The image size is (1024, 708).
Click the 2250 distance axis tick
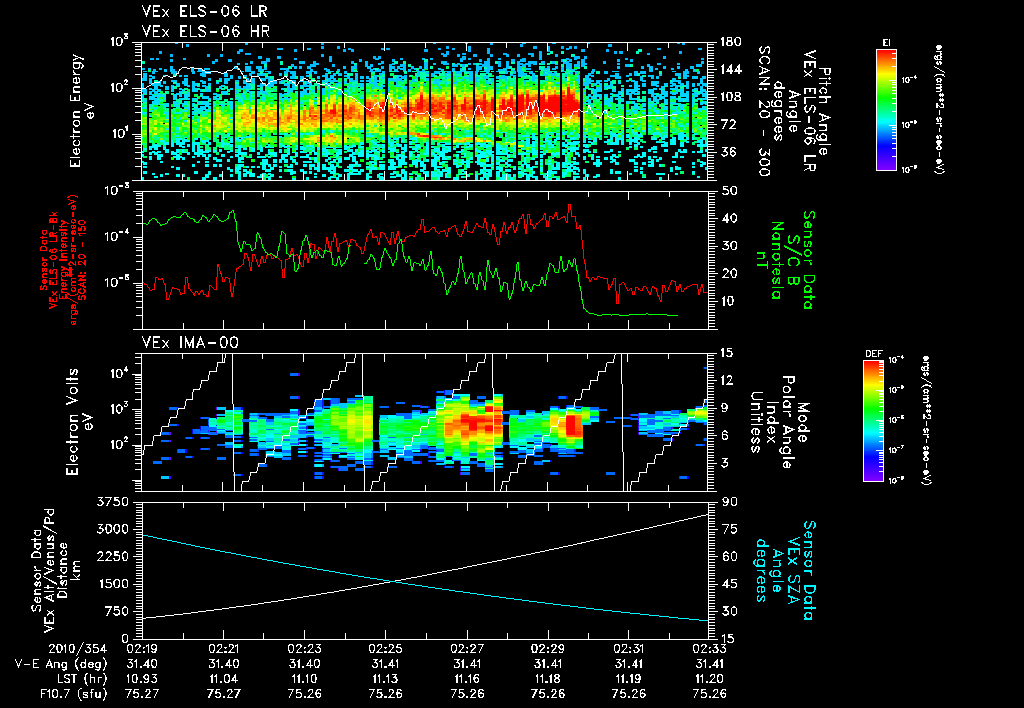coord(114,556)
